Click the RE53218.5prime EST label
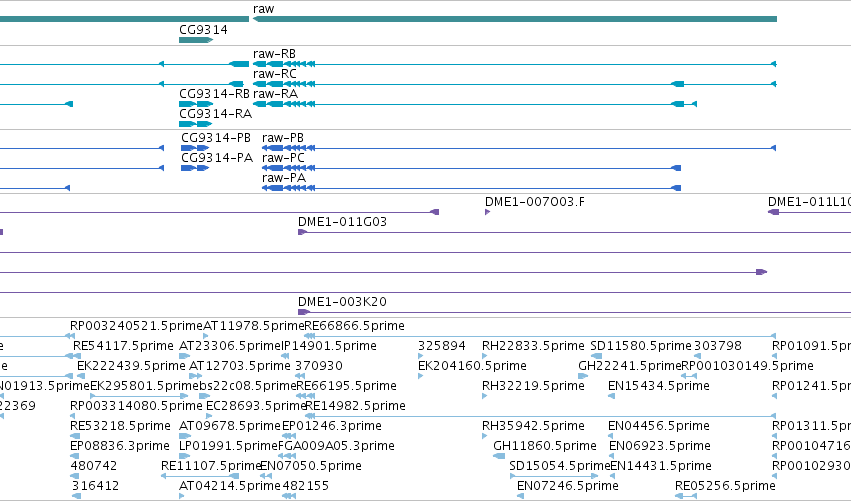 click(x=120, y=426)
